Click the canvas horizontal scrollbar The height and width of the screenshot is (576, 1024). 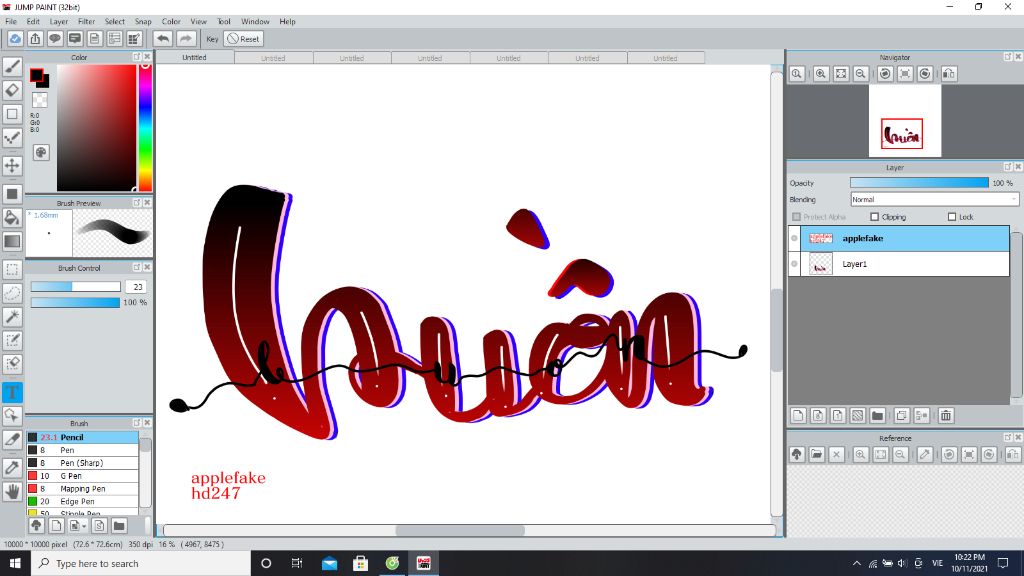460,530
